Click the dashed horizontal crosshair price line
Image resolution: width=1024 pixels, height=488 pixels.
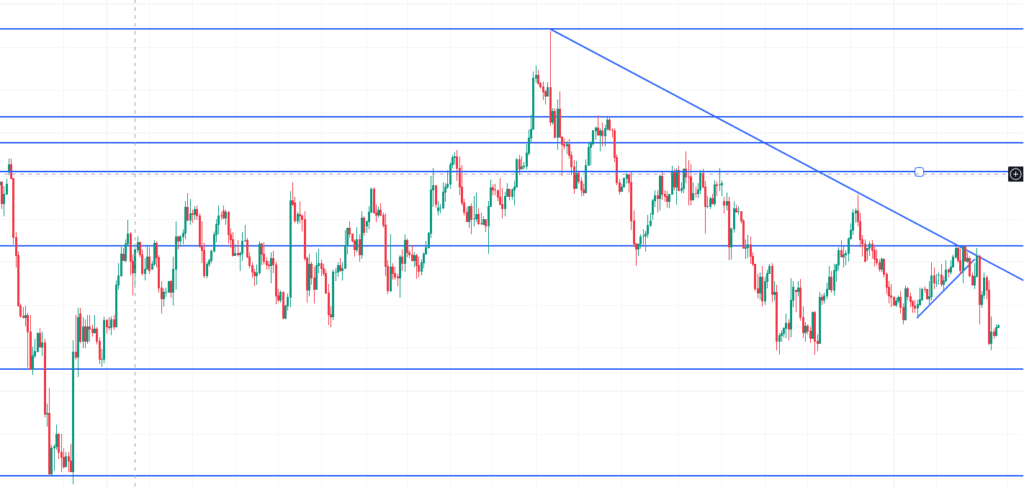pyautogui.click(x=300, y=173)
